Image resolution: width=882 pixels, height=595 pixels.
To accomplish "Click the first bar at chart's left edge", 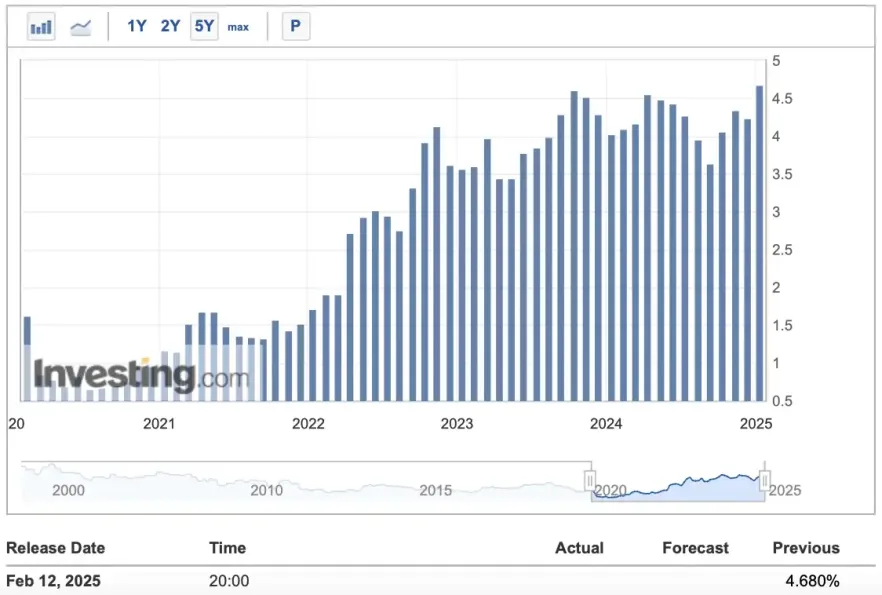I will pyautogui.click(x=27, y=358).
